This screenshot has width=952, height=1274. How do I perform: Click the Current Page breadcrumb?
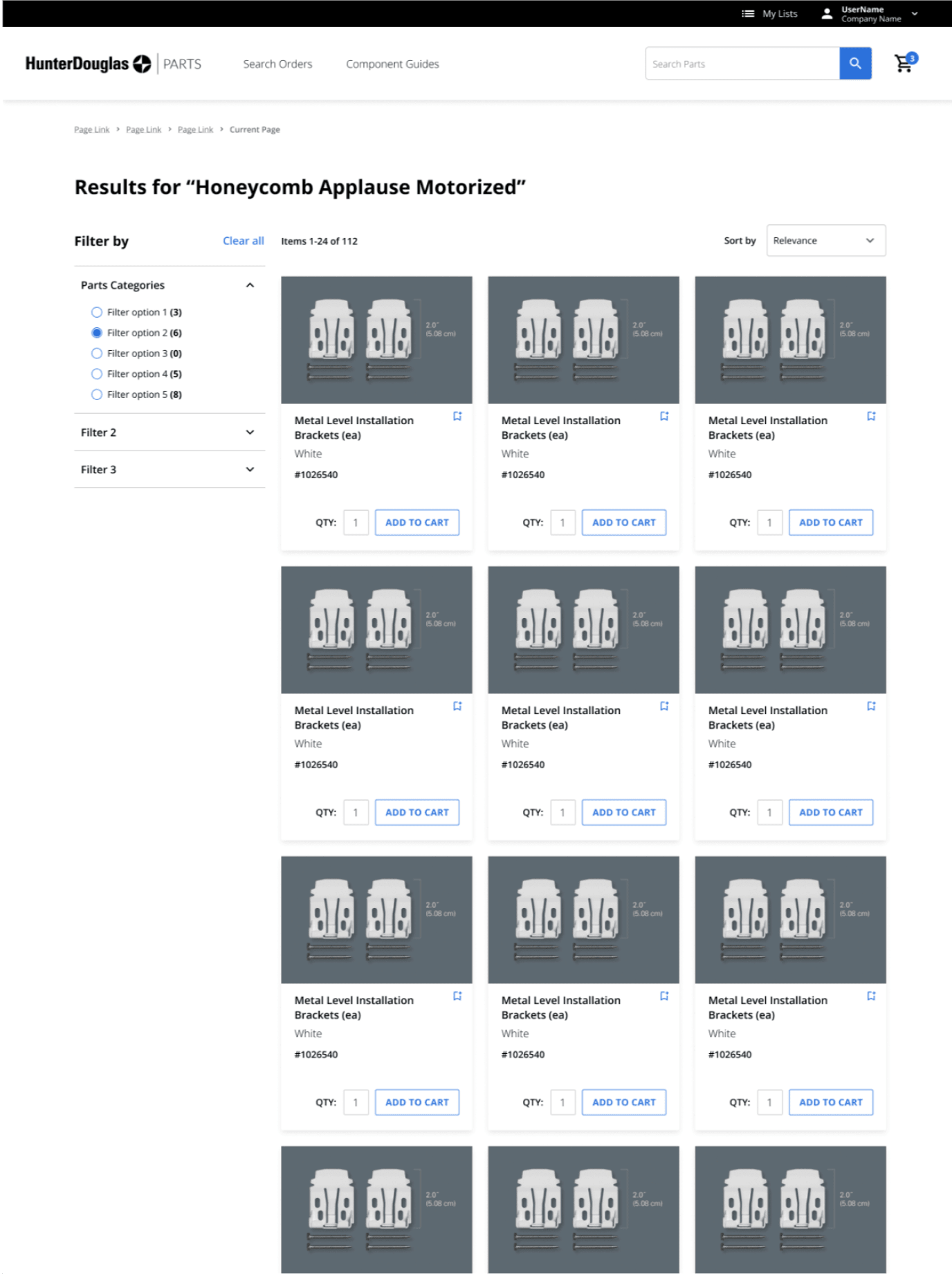(x=255, y=129)
